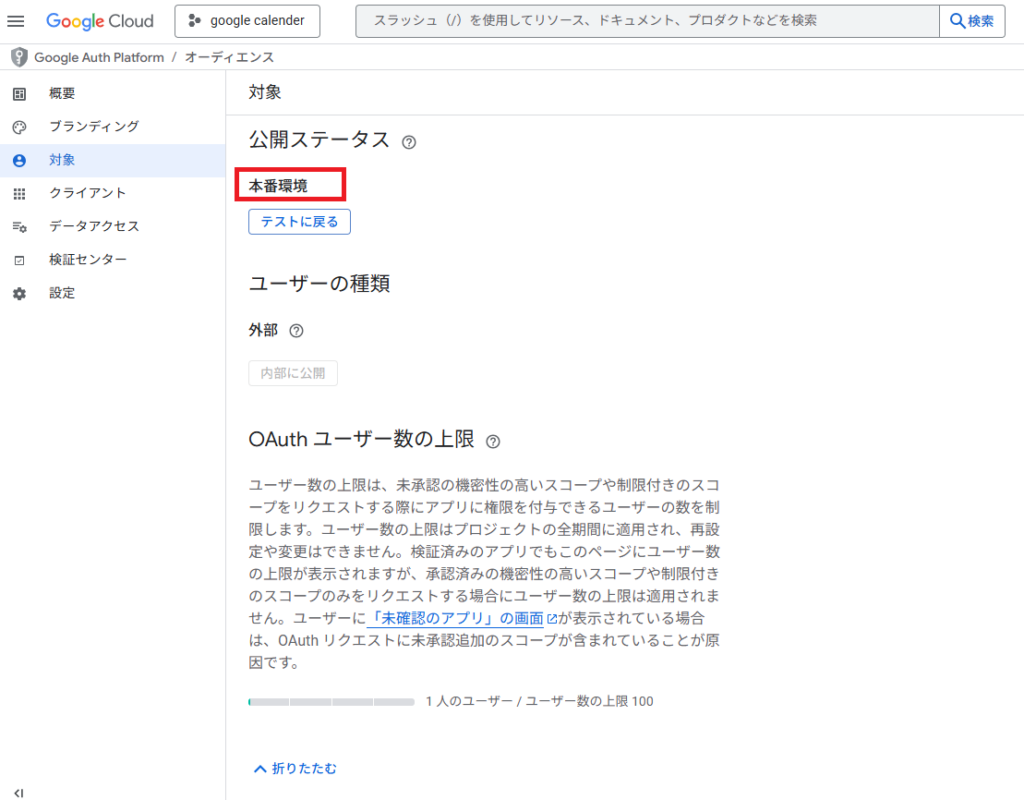Collapse the left sidebar panel

click(18, 792)
